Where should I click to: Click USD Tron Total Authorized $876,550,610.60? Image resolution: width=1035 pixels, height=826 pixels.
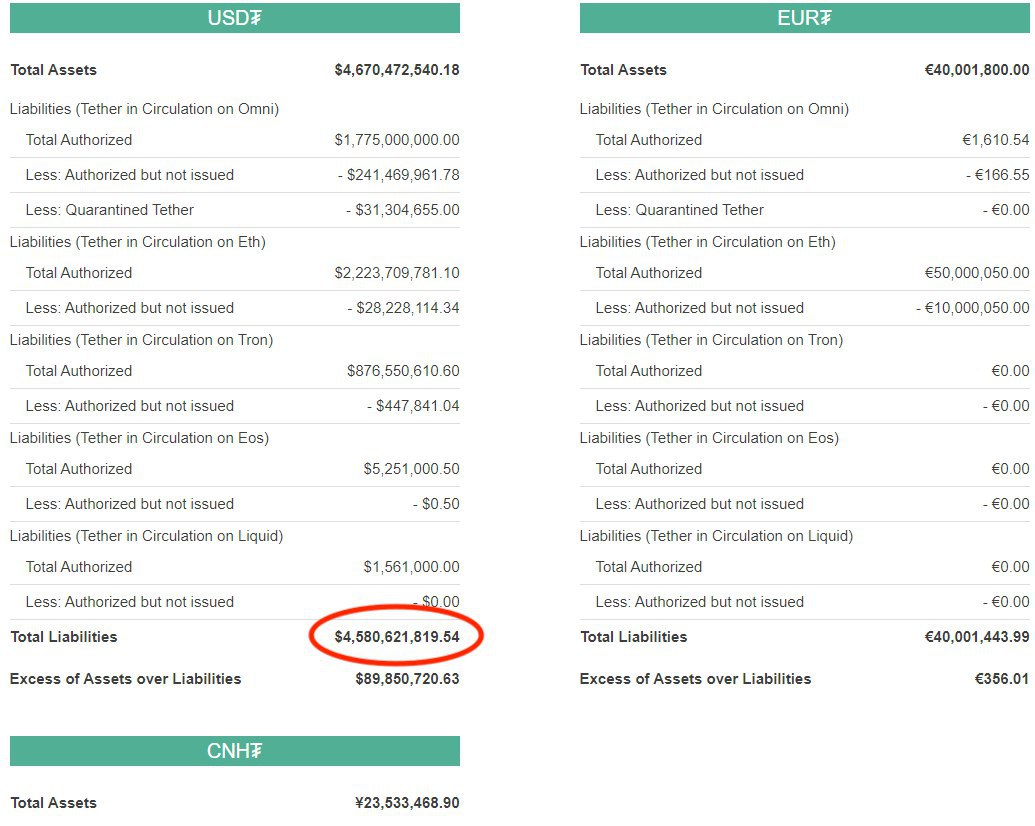click(403, 371)
